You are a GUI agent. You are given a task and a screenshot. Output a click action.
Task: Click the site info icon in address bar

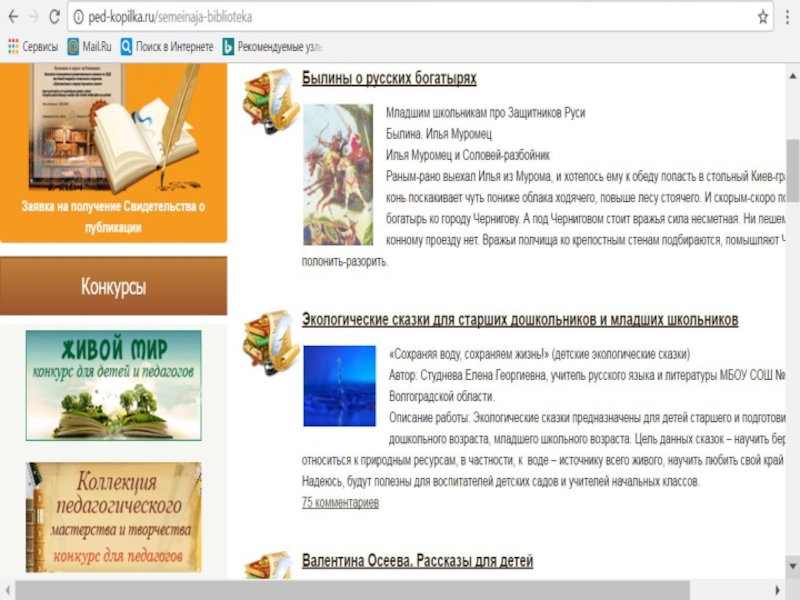click(78, 17)
